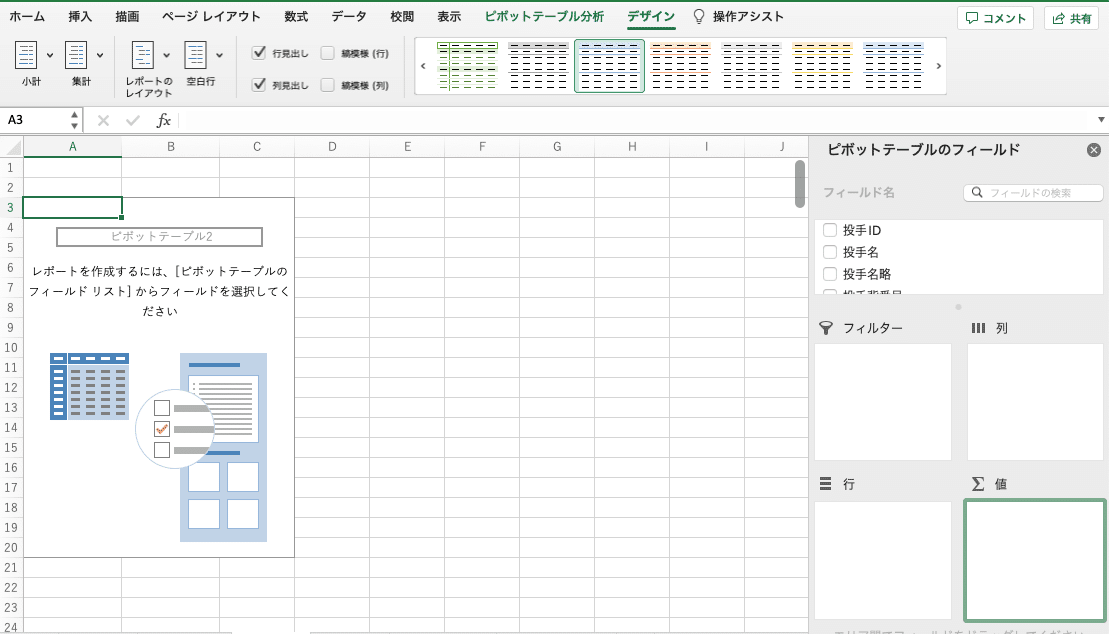Open the 描画 tab

pyautogui.click(x=127, y=16)
